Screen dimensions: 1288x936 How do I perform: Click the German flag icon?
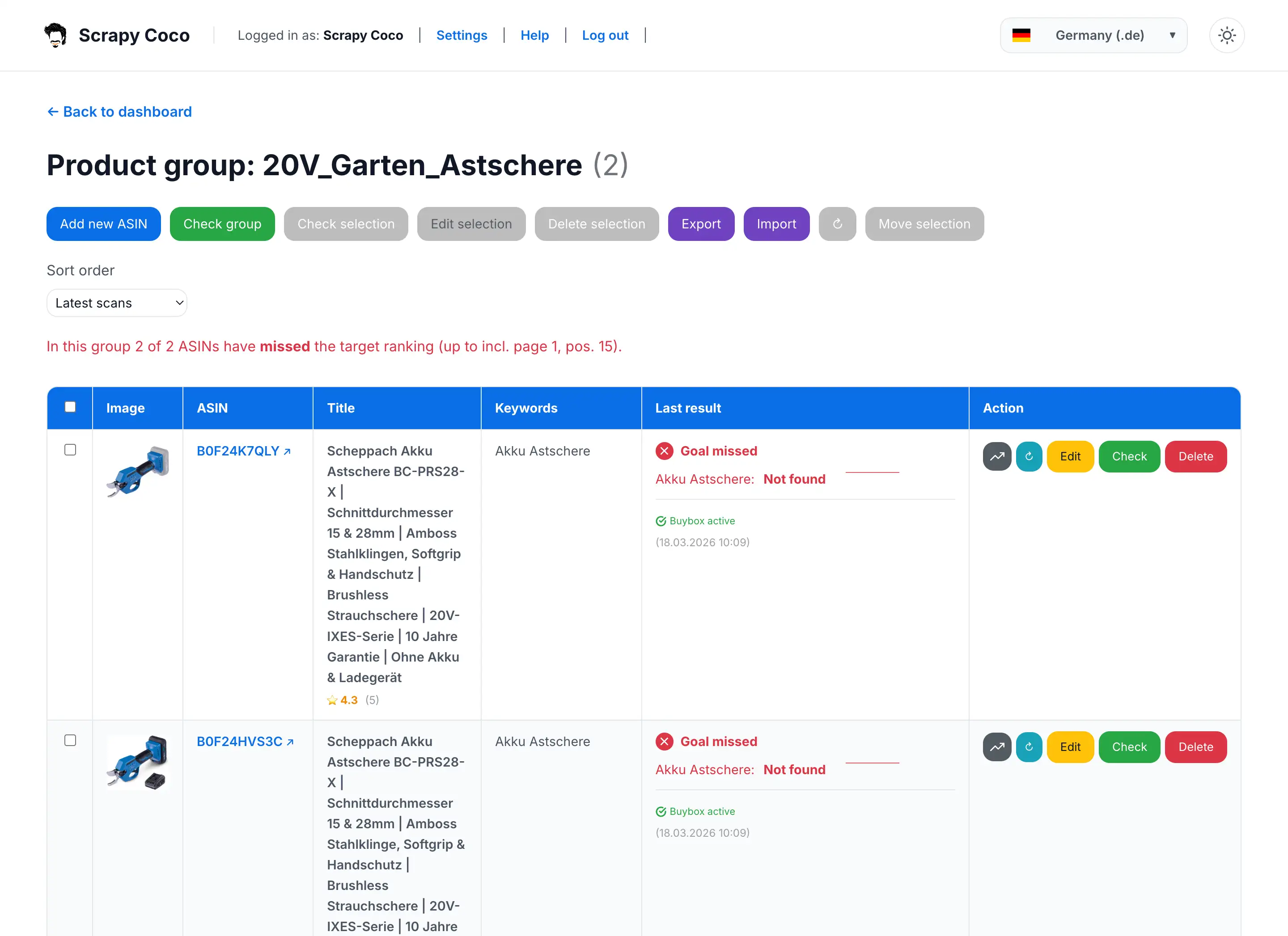click(1021, 35)
